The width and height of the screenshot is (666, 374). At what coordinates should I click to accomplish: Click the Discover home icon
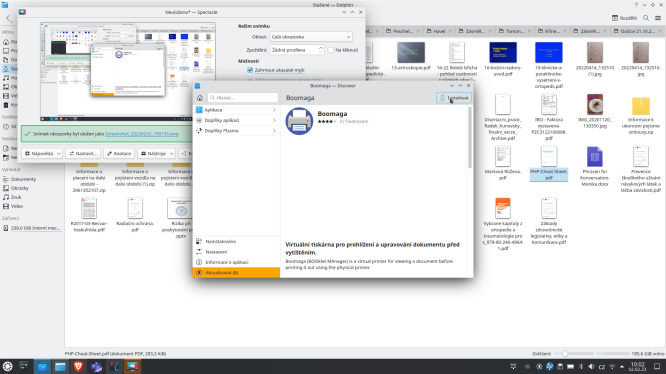point(200,98)
